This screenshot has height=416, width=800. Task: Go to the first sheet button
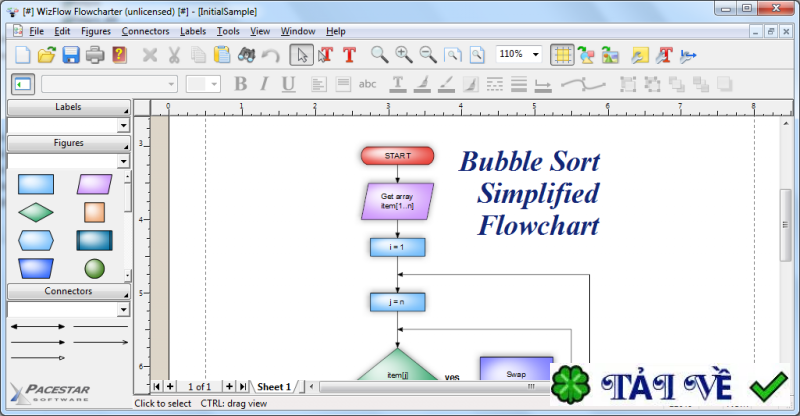pyautogui.click(x=157, y=387)
